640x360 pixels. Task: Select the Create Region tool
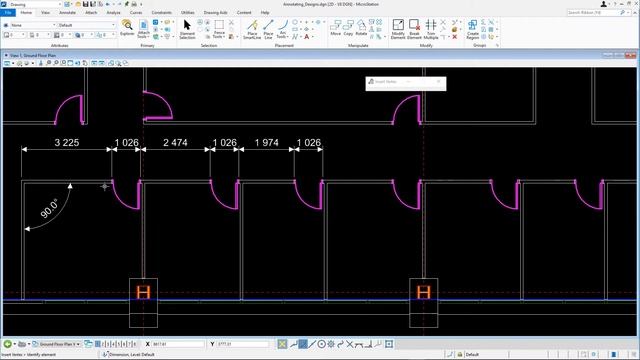tap(473, 29)
